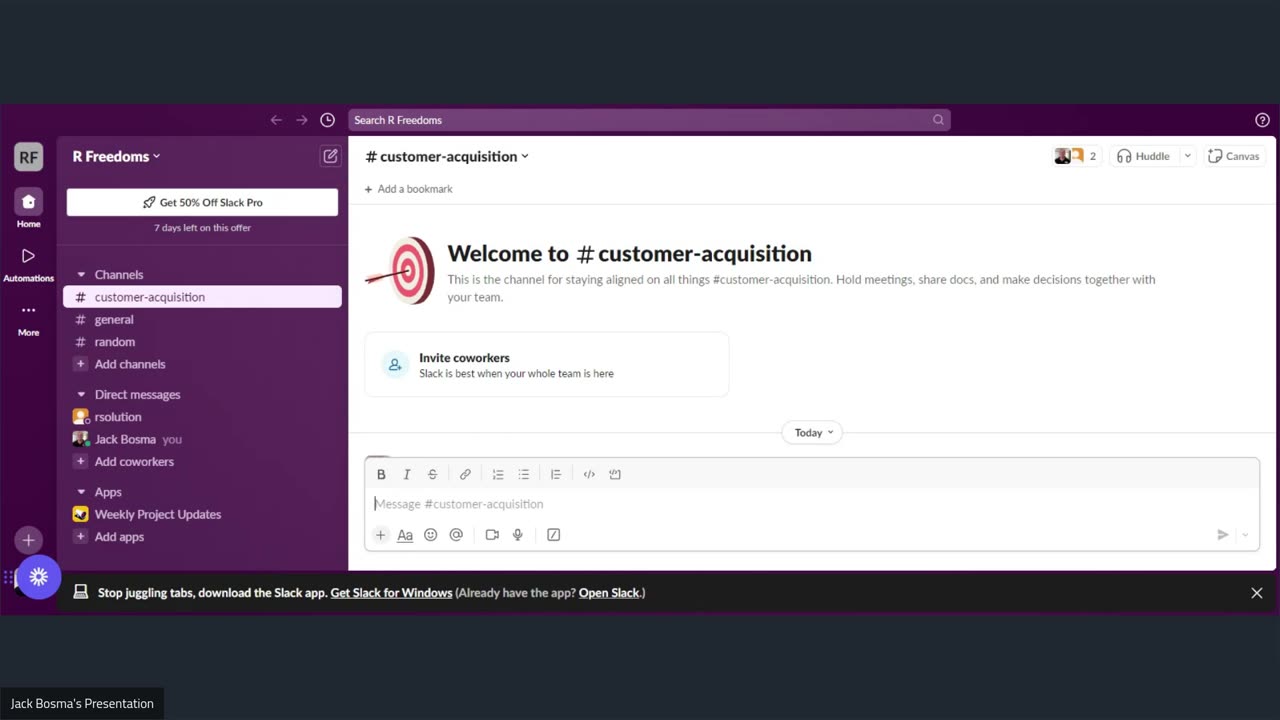Apply blockquote formatting
Viewport: 1280px width, 720px height.
pyautogui.click(x=556, y=474)
